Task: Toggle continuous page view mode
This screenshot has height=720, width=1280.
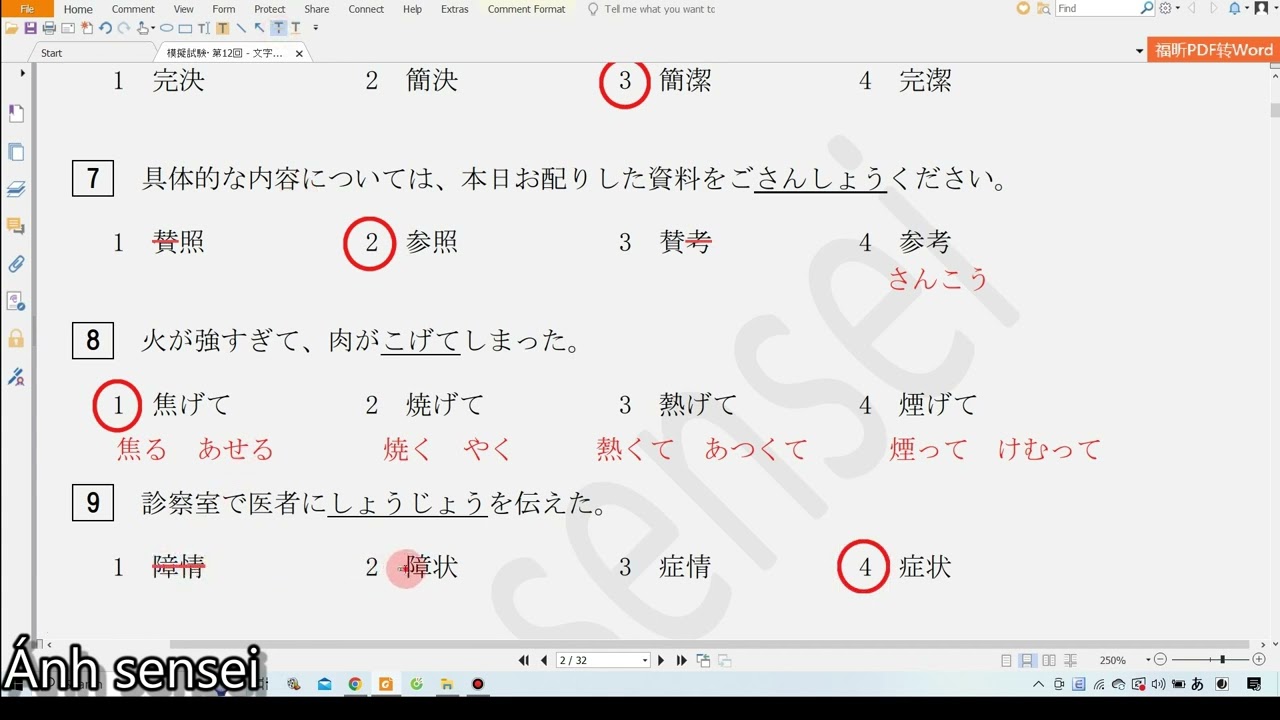Action: point(1027,660)
